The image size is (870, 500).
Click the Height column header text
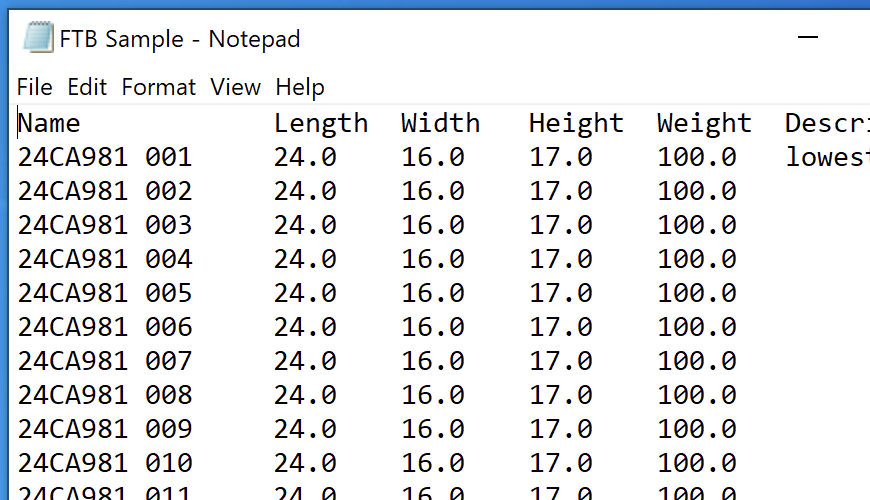pyautogui.click(x=576, y=124)
